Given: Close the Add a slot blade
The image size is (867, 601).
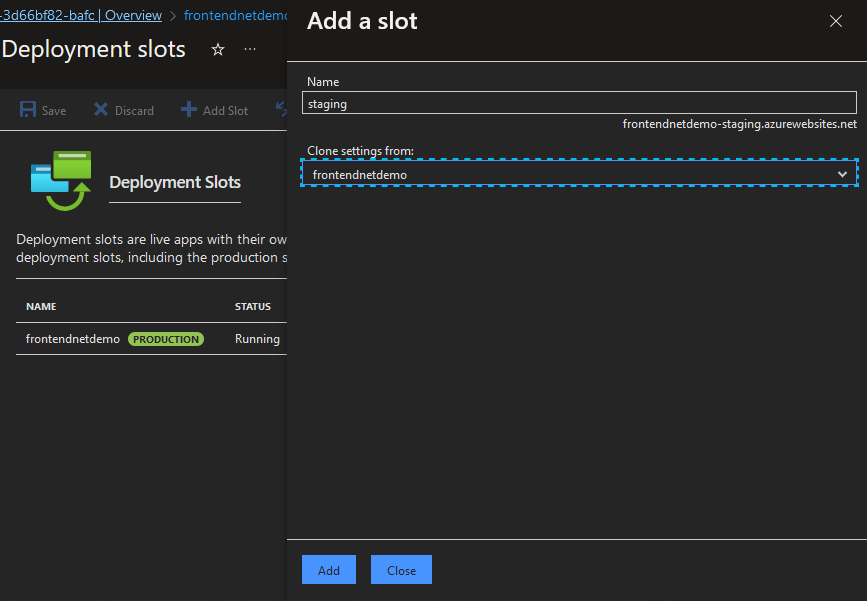Looking at the screenshot, I should click(x=836, y=20).
